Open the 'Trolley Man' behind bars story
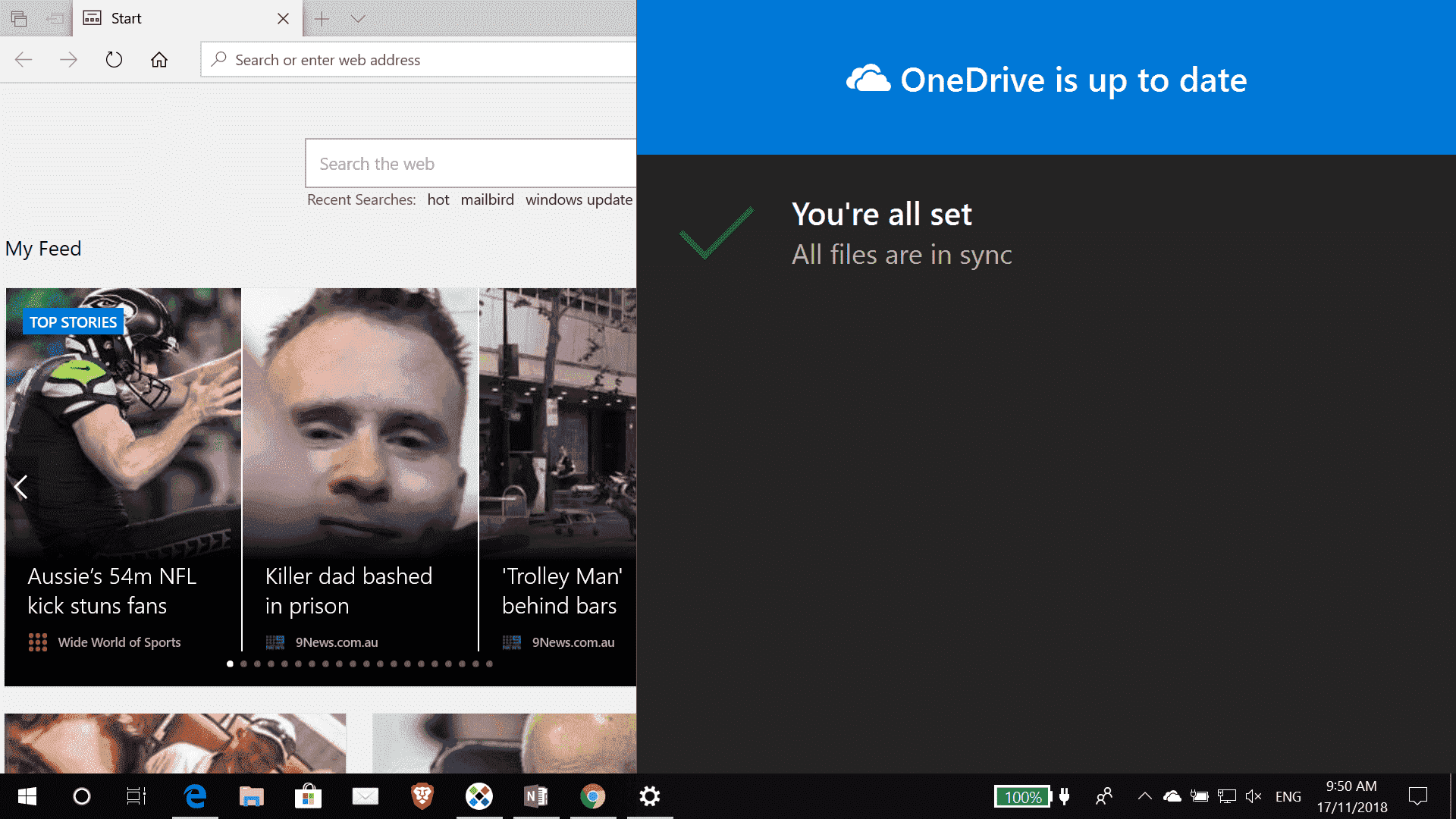1456x819 pixels. pos(558,469)
